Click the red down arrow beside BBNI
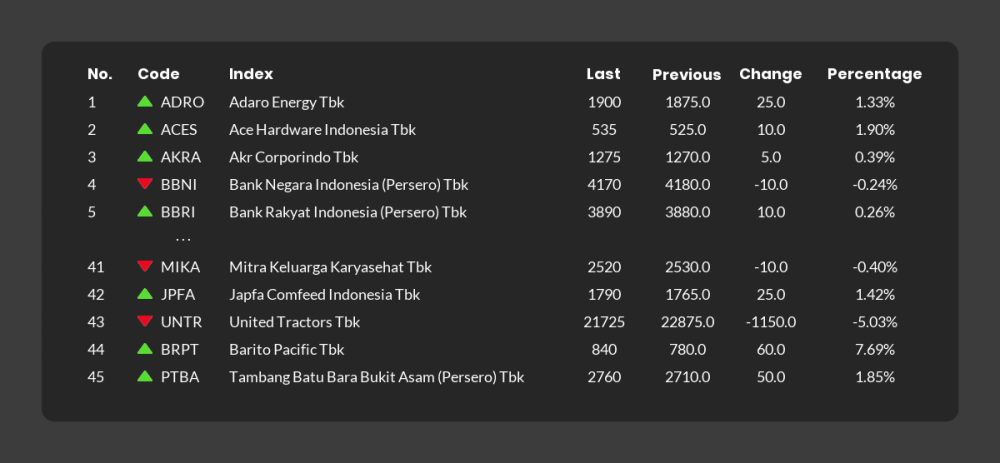This screenshot has height=463, width=1000. 145,184
